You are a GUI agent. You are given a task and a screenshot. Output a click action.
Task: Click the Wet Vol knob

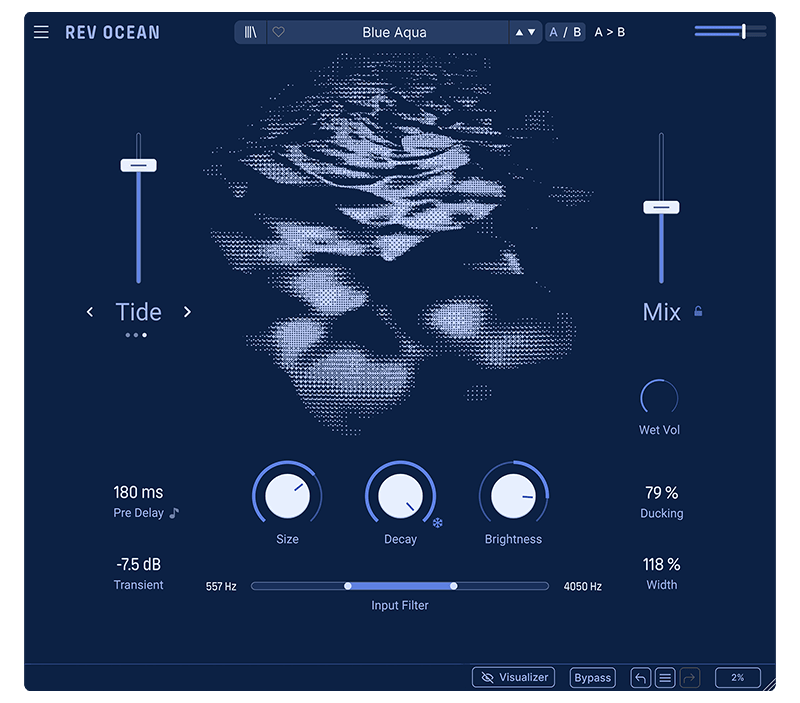[x=659, y=397]
